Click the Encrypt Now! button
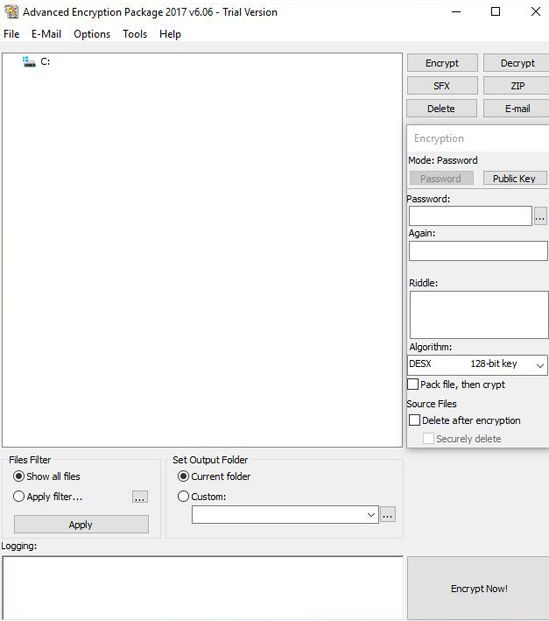 click(x=478, y=589)
